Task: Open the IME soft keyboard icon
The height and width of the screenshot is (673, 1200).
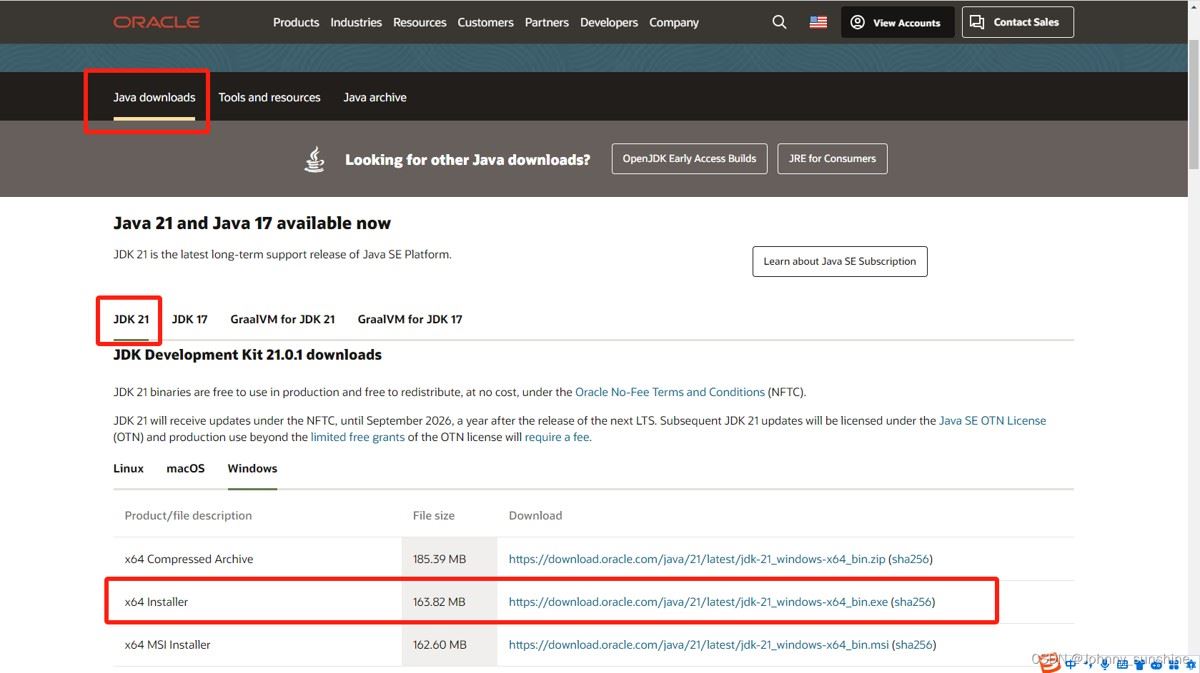Action: point(1122,663)
